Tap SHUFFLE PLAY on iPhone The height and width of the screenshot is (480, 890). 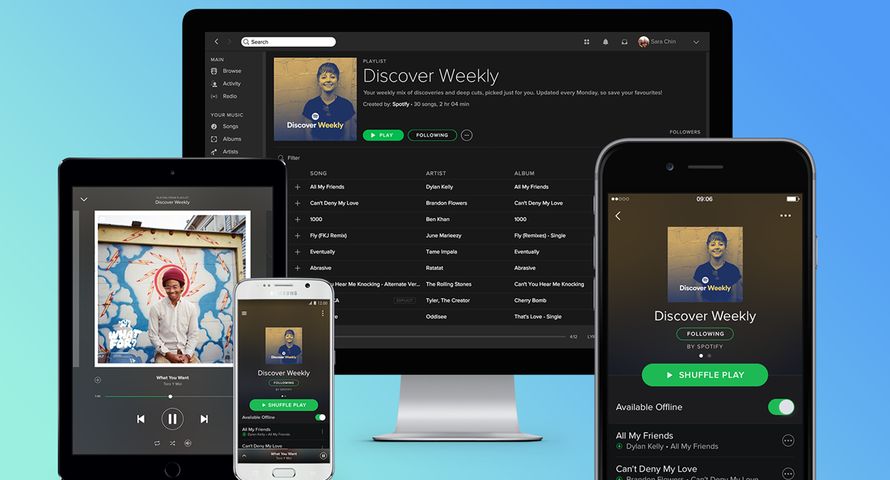coord(705,375)
